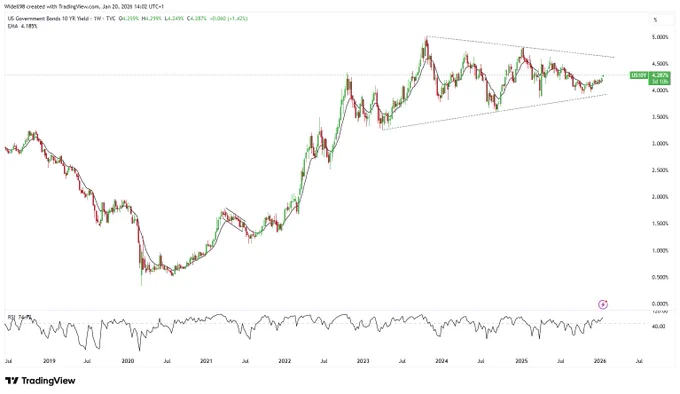Click the 0.500% price axis label
Viewport: 680px width, 394px height.
pyautogui.click(x=660, y=277)
